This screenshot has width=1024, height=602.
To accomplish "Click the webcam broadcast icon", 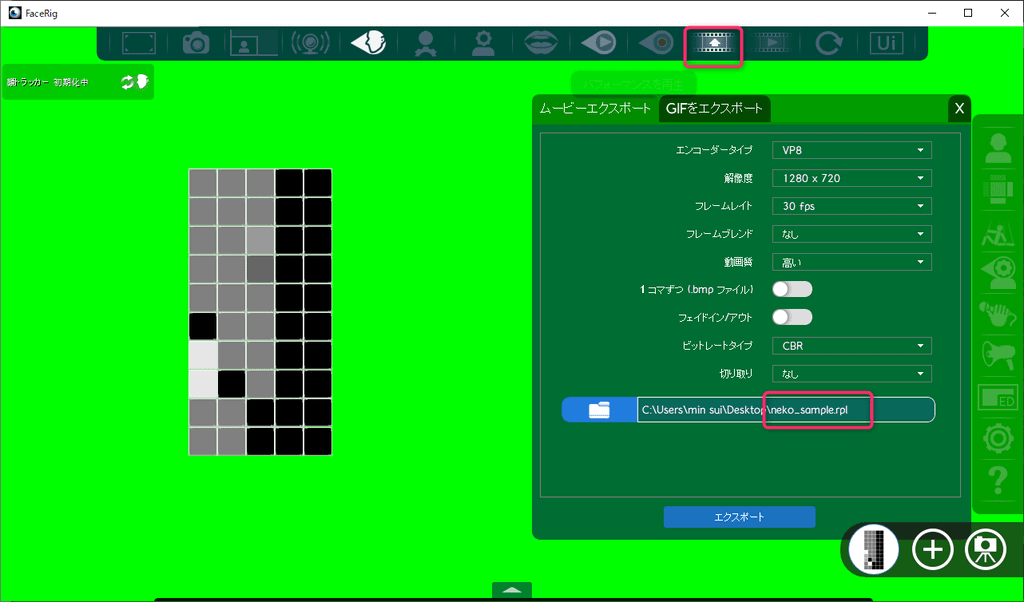I will 310,43.
